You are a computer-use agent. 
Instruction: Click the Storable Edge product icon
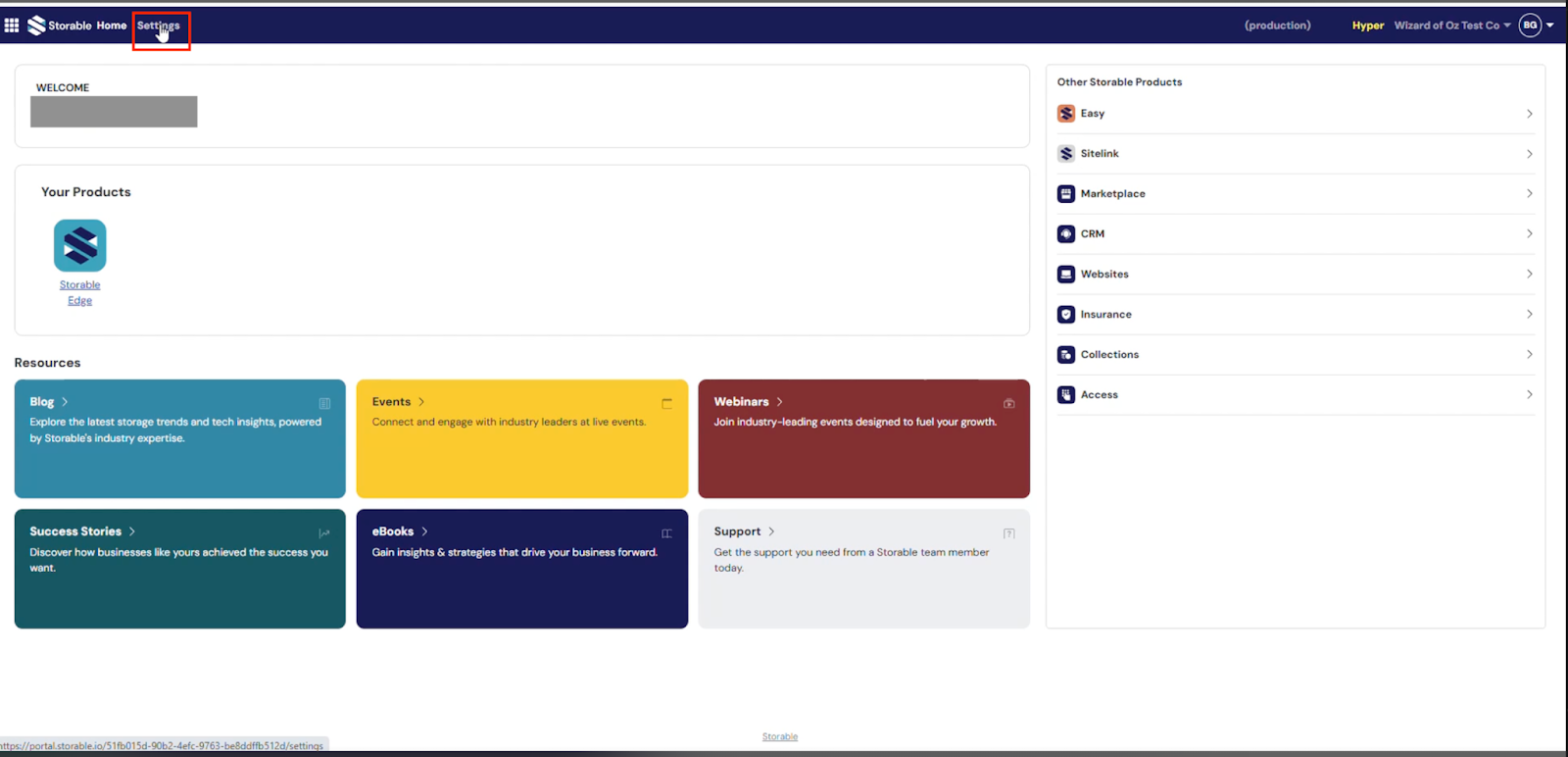tap(79, 245)
